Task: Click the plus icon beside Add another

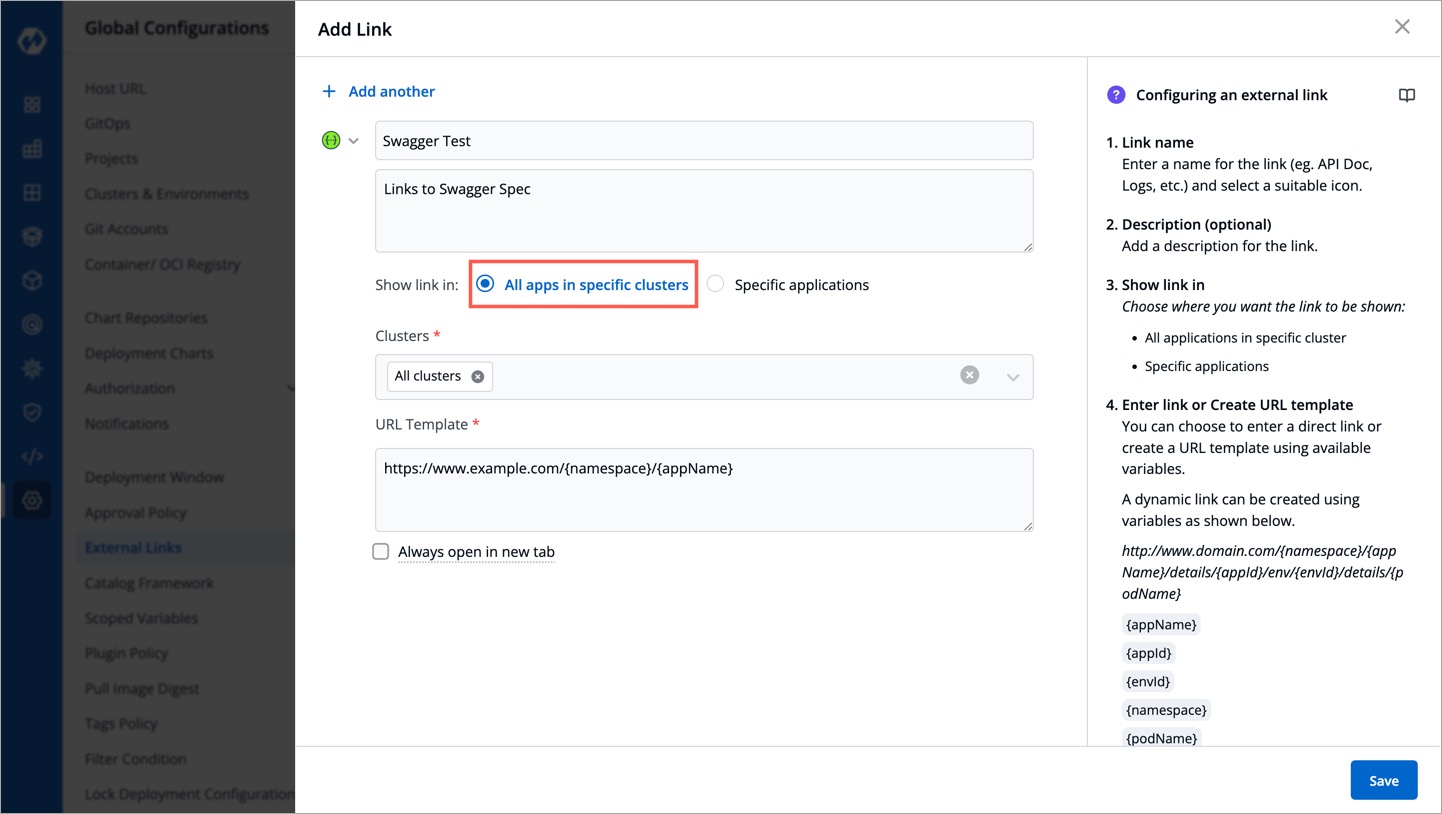Action: pos(329,92)
